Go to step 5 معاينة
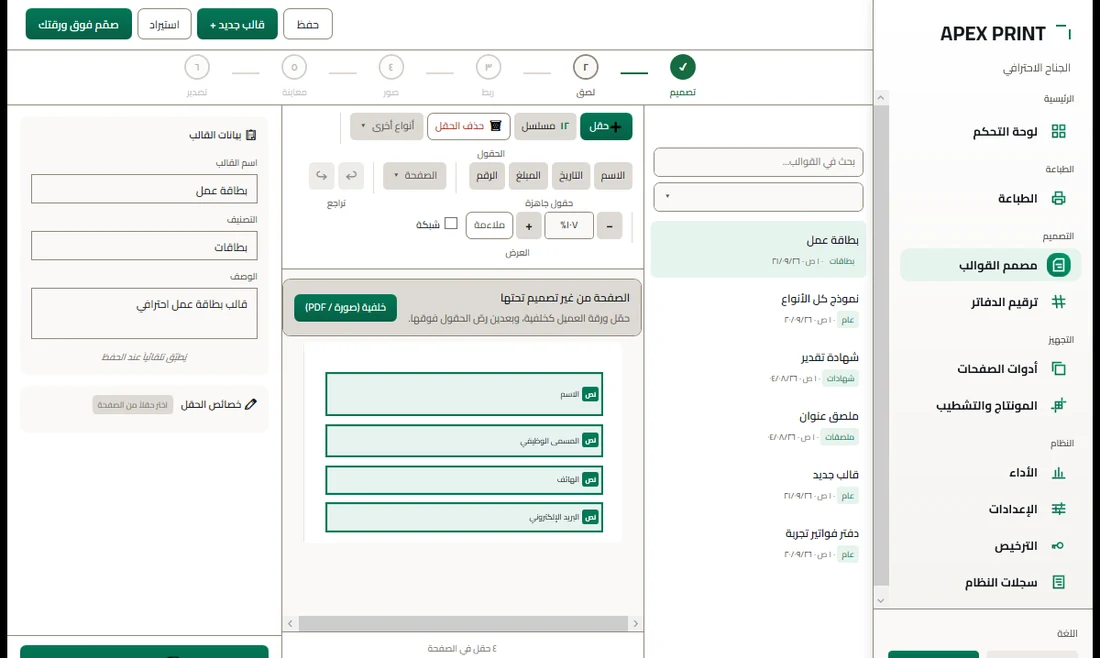The height and width of the screenshot is (658, 1100). pyautogui.click(x=294, y=67)
